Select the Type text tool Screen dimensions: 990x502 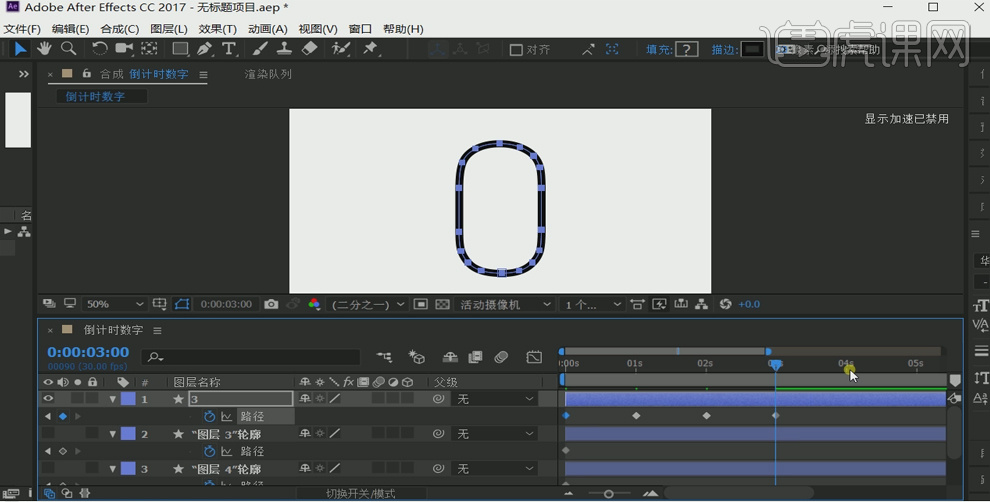click(229, 49)
